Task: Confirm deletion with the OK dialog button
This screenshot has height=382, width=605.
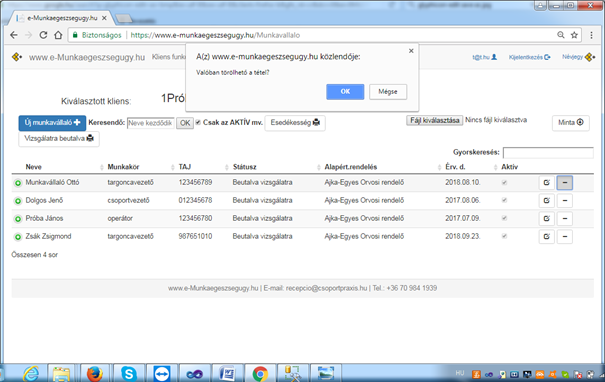Action: click(345, 92)
